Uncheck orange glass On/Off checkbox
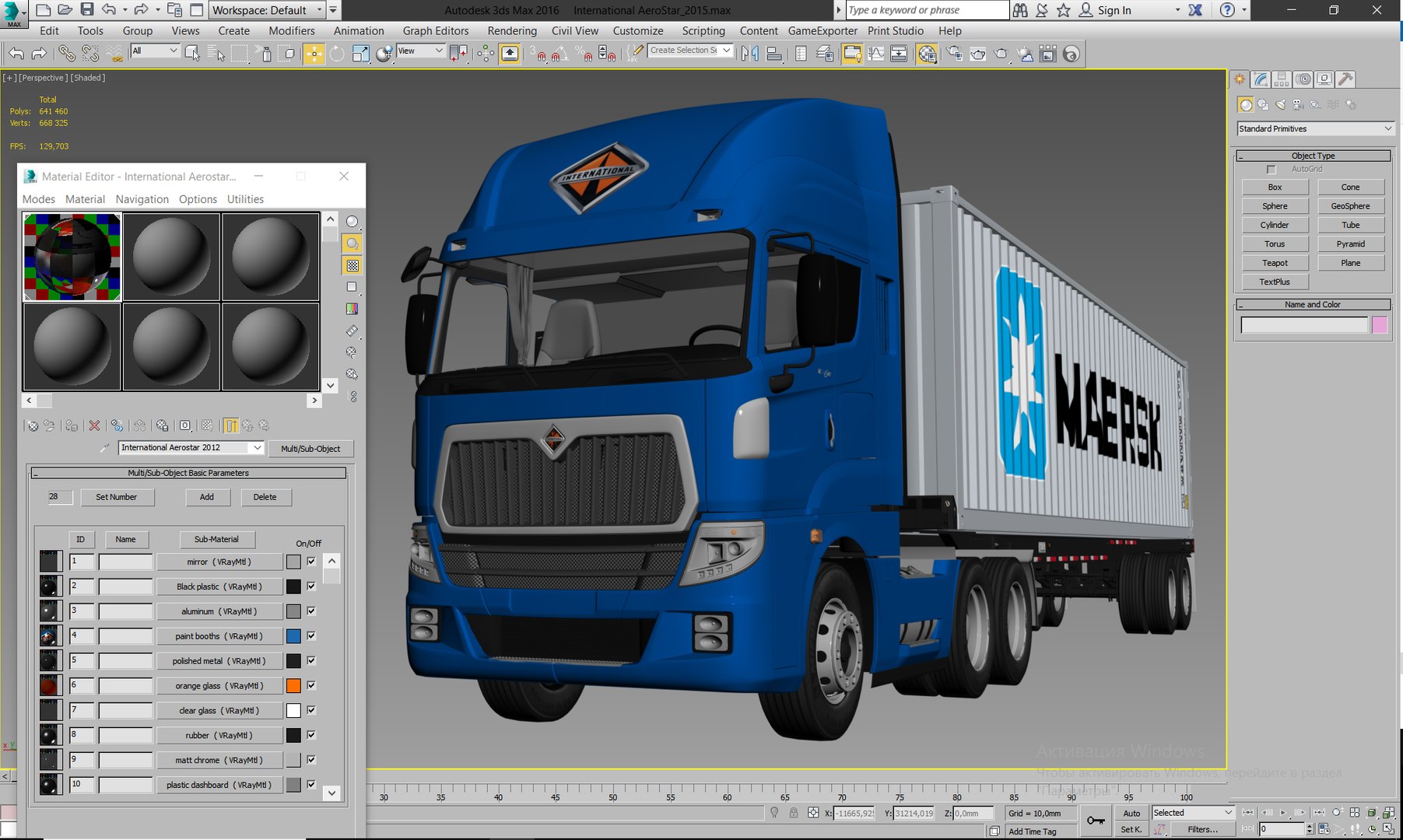This screenshot has height=840, width=1403. 311,685
